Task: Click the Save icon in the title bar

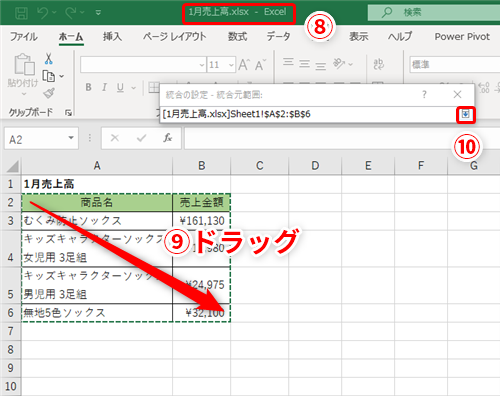Action: pyautogui.click(x=22, y=13)
